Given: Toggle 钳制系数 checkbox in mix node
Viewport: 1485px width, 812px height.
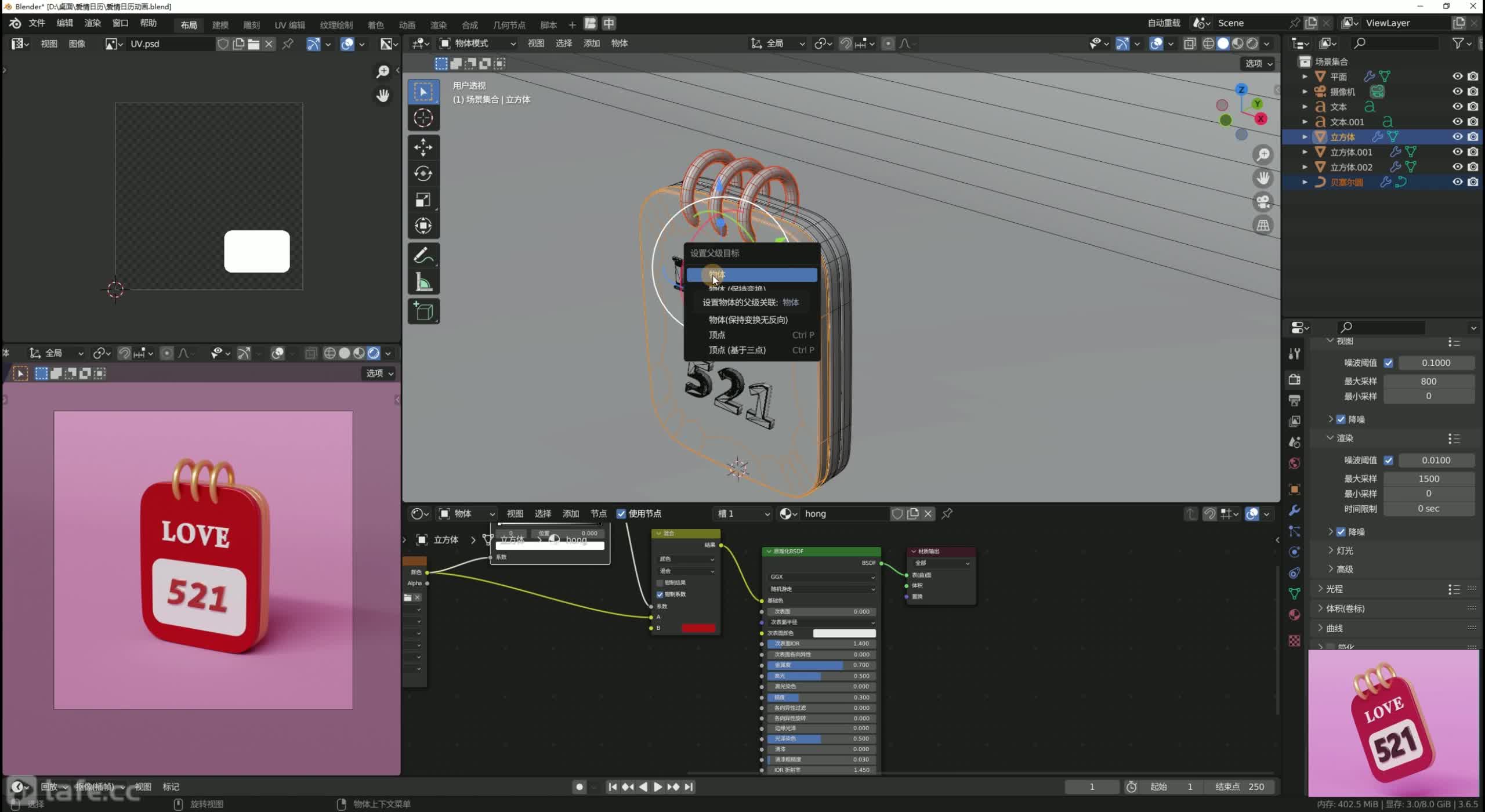Looking at the screenshot, I should coord(660,594).
